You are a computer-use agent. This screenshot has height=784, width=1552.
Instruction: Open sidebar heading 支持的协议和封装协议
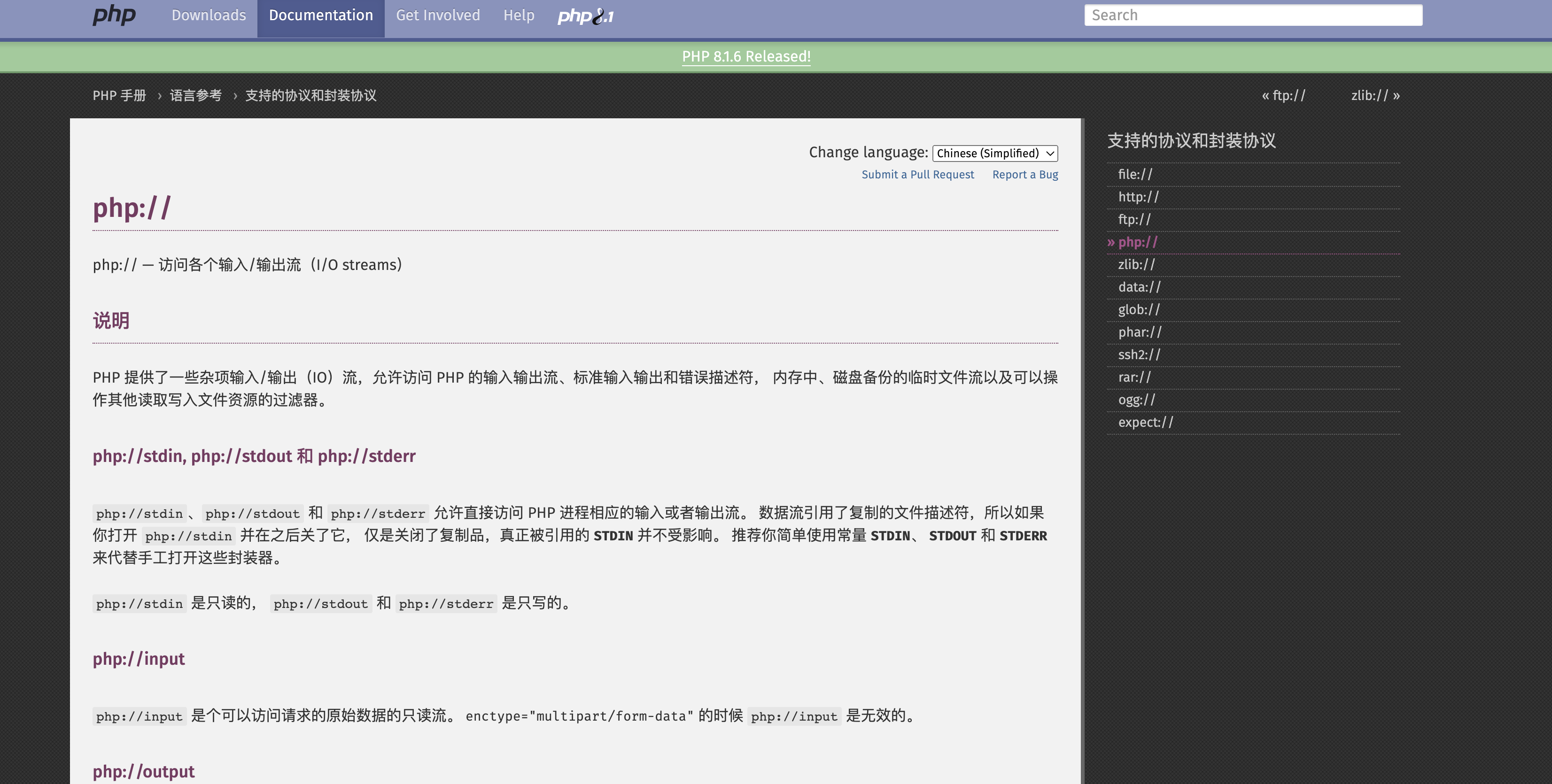pos(1191,141)
